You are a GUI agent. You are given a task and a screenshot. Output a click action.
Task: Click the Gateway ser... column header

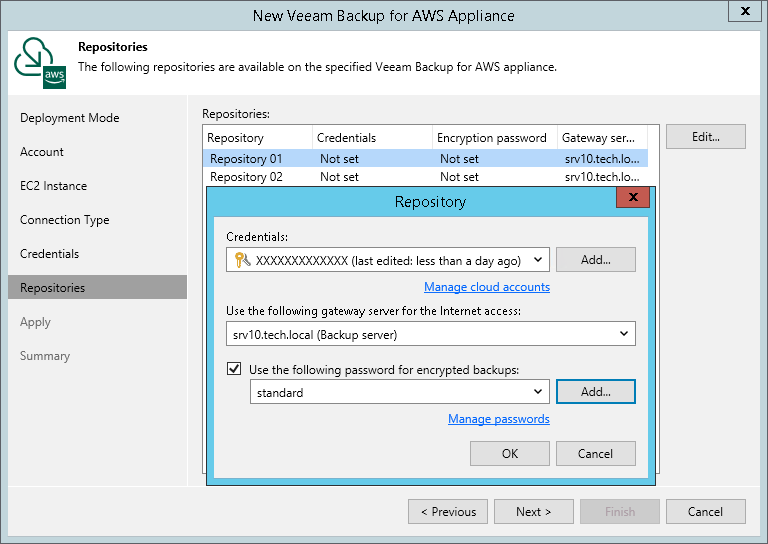602,138
